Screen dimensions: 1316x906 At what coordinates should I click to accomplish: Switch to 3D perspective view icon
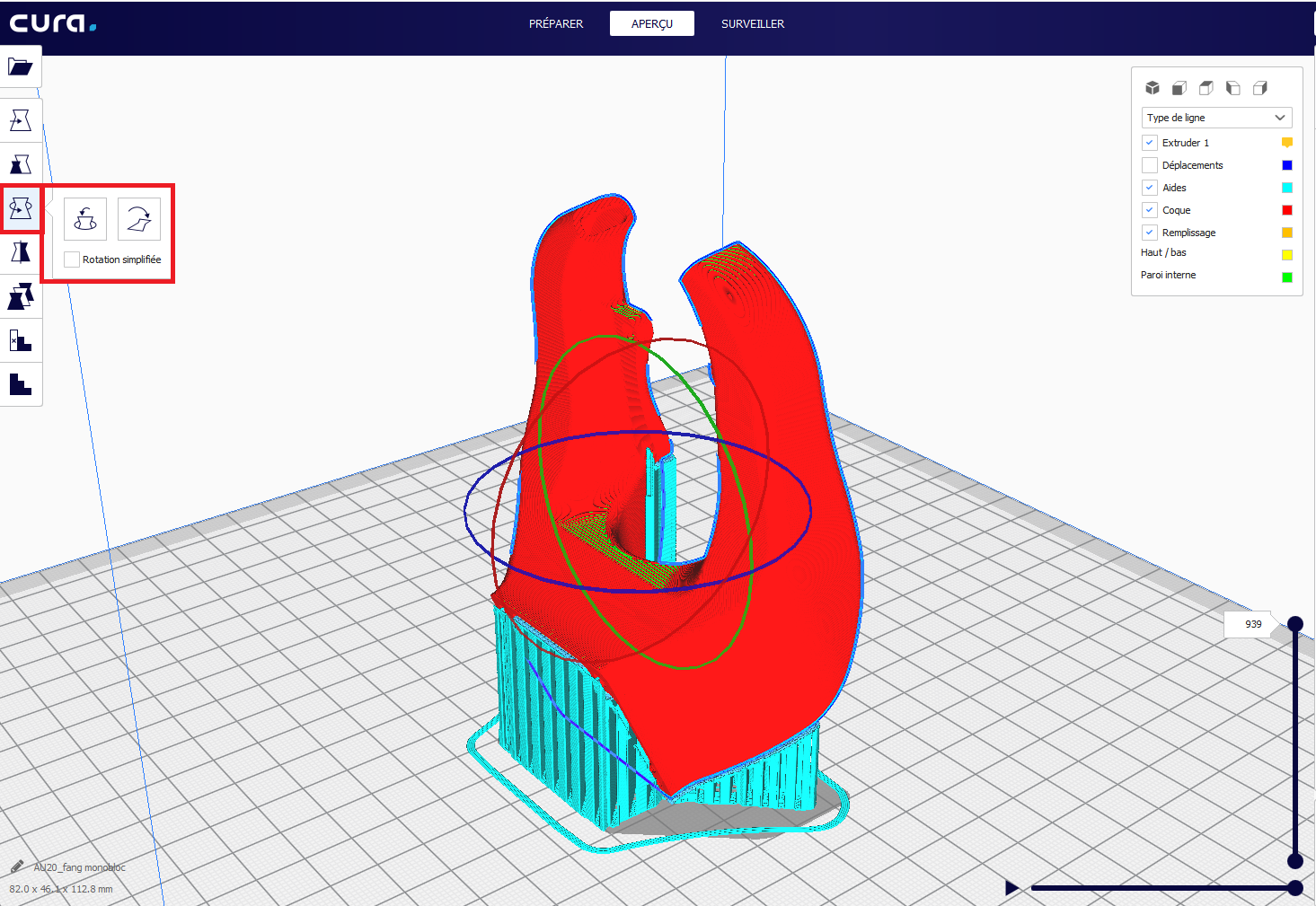(1153, 88)
